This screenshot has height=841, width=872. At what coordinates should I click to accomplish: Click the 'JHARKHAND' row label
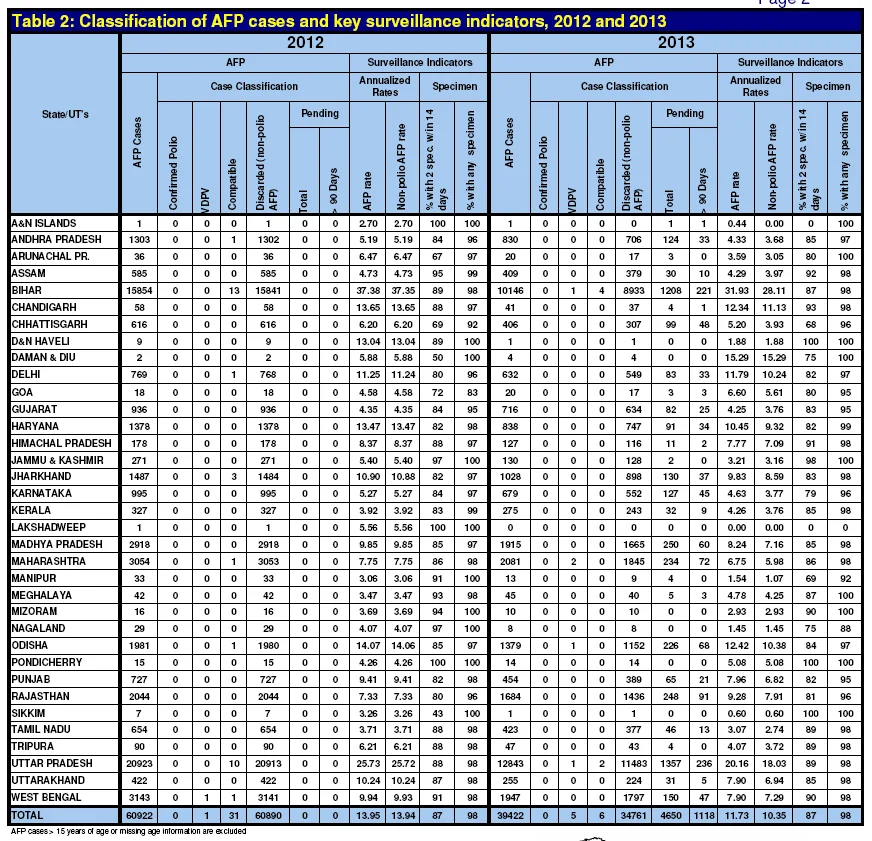pos(41,477)
